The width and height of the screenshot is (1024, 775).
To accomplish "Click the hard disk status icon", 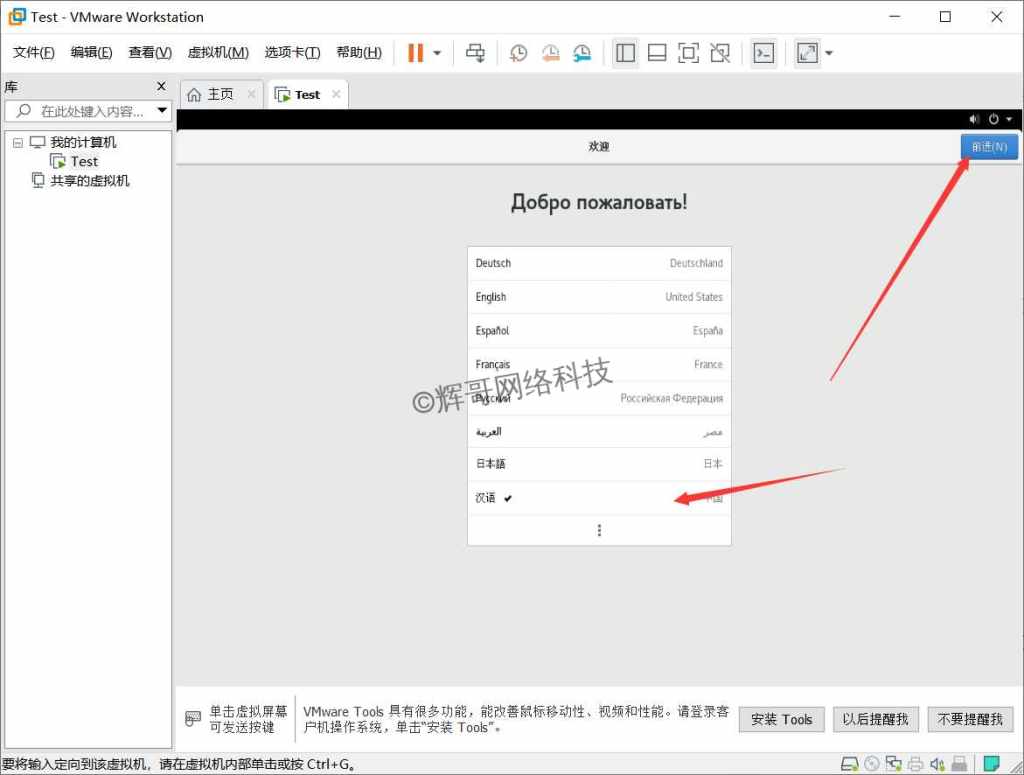I will [x=850, y=763].
